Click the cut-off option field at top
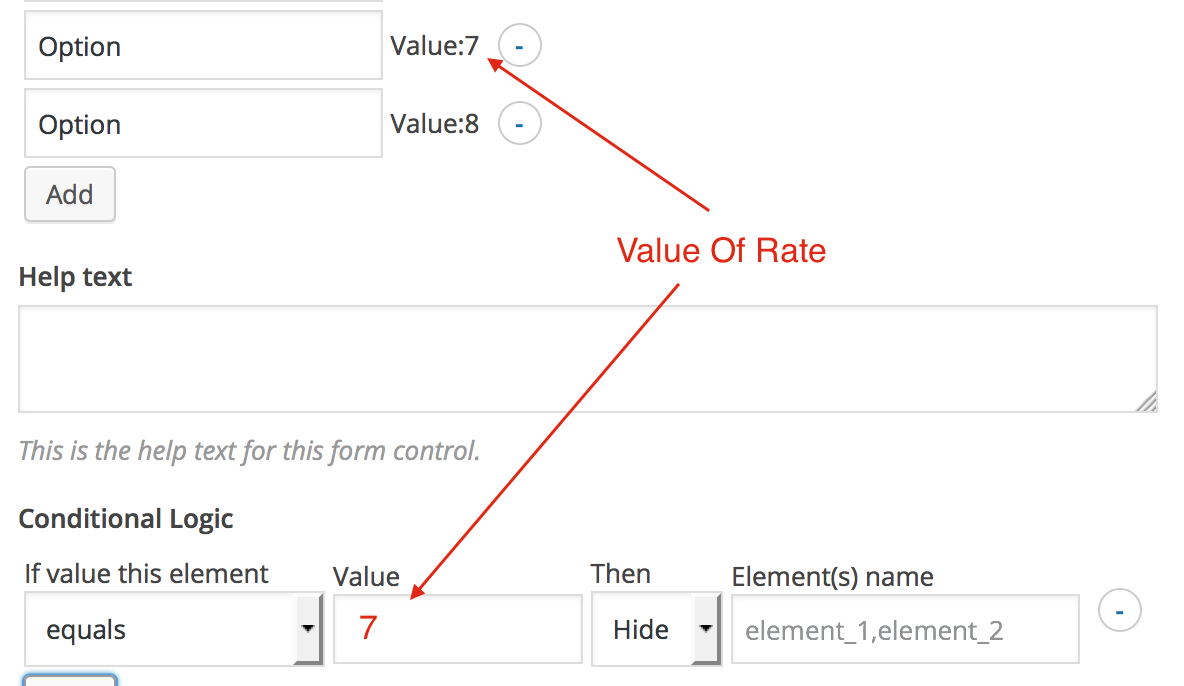Screen dimensions: 1184x686 203,2
